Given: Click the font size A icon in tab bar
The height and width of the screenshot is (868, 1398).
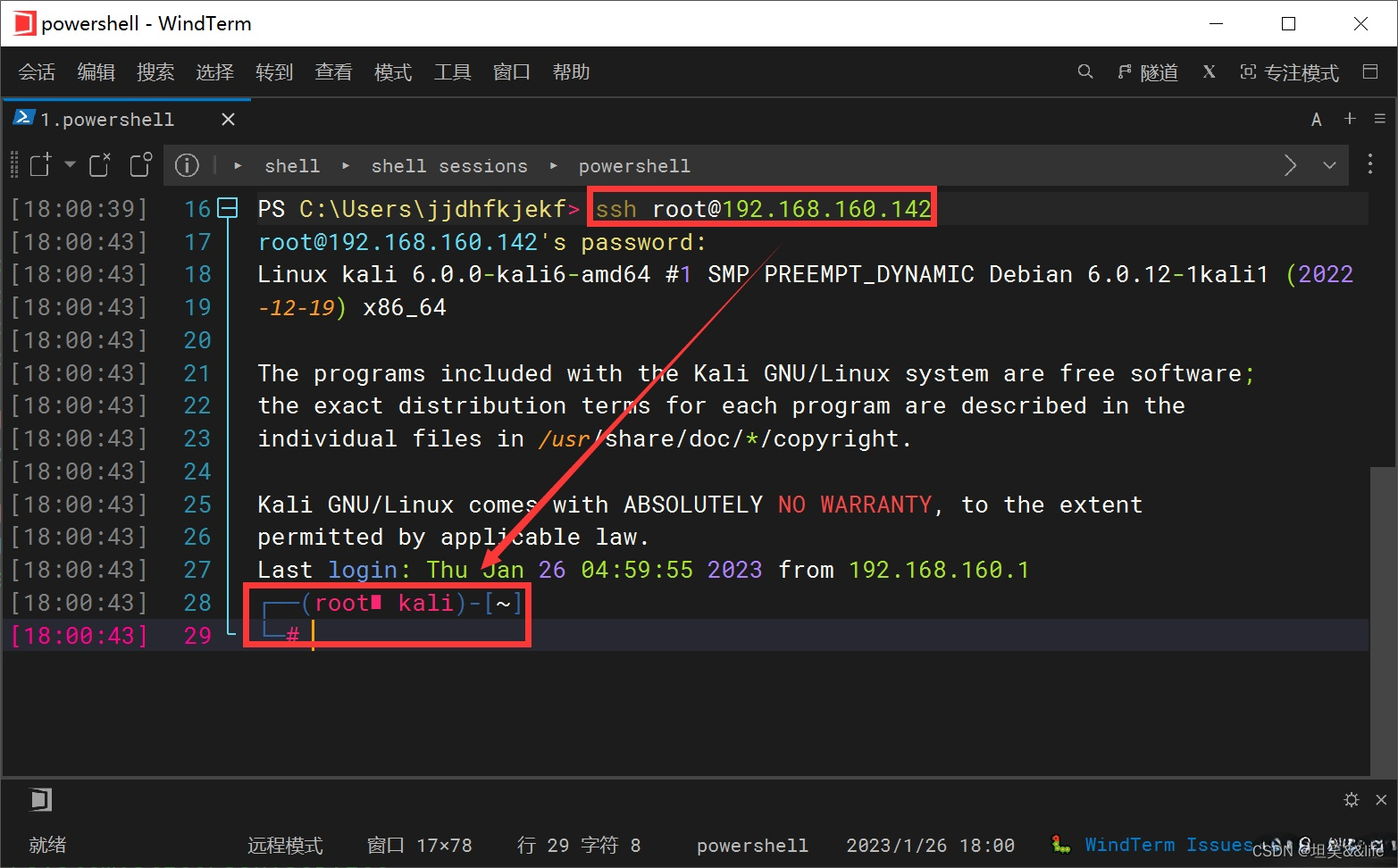Looking at the screenshot, I should coord(1316,120).
